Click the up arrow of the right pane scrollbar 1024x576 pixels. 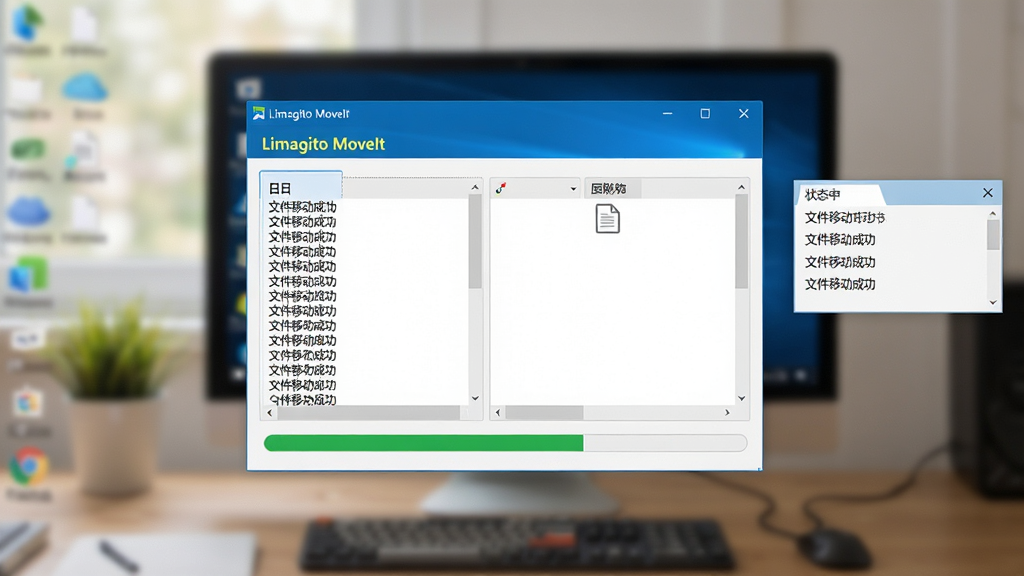741,187
